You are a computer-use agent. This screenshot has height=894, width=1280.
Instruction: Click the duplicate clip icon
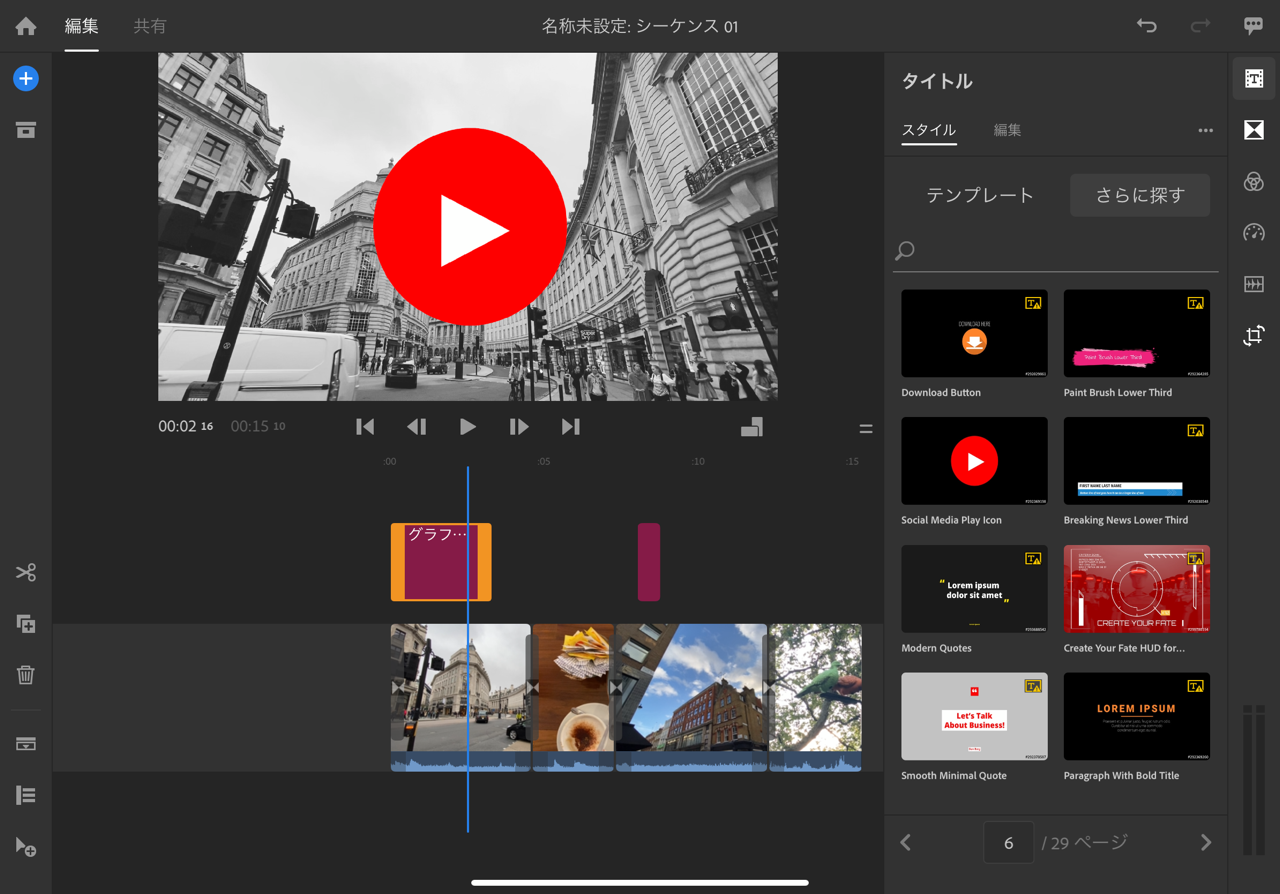pos(26,624)
